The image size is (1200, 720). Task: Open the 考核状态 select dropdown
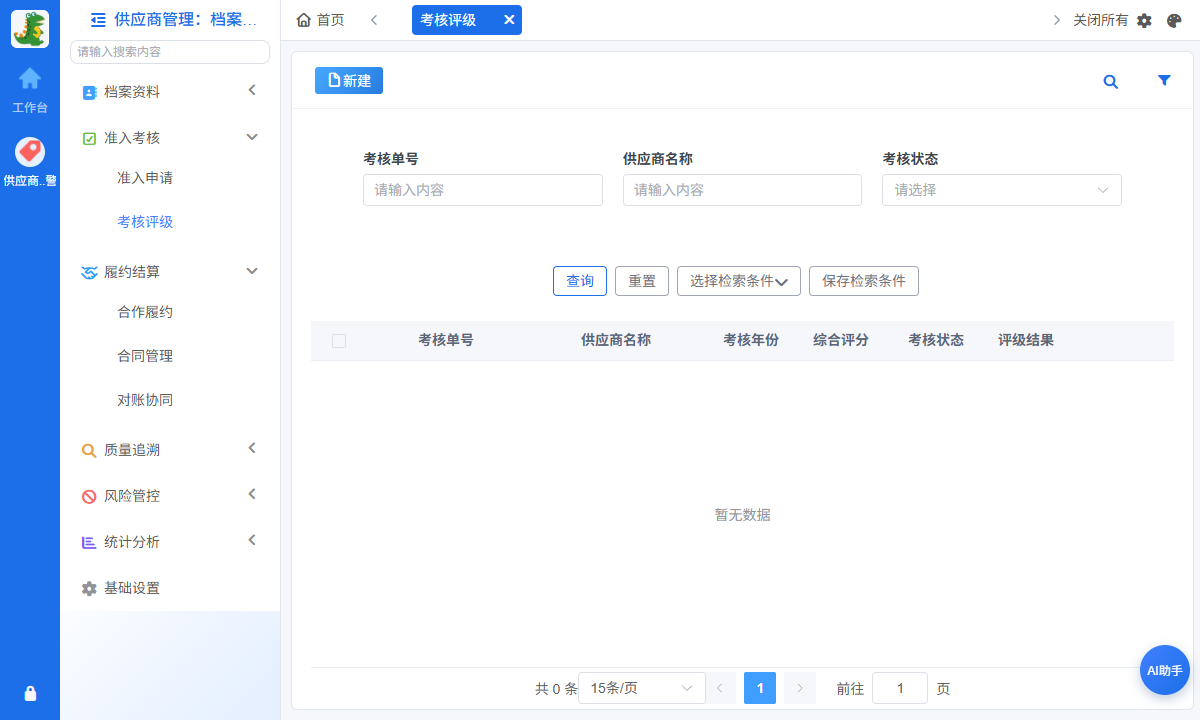point(1001,190)
